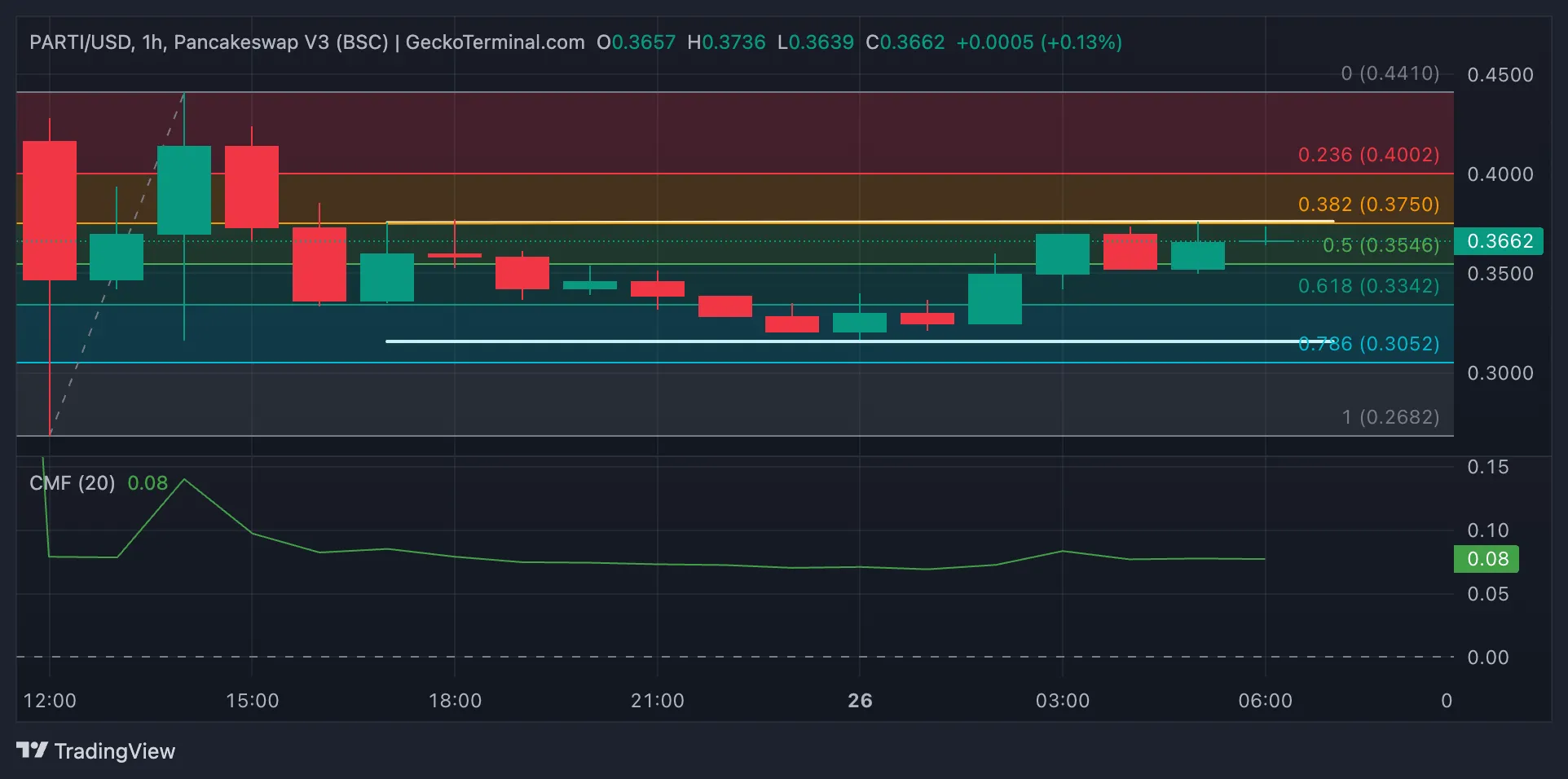Click the large red candle at 12:00
Viewport: 1568px width, 779px height.
(x=50, y=210)
